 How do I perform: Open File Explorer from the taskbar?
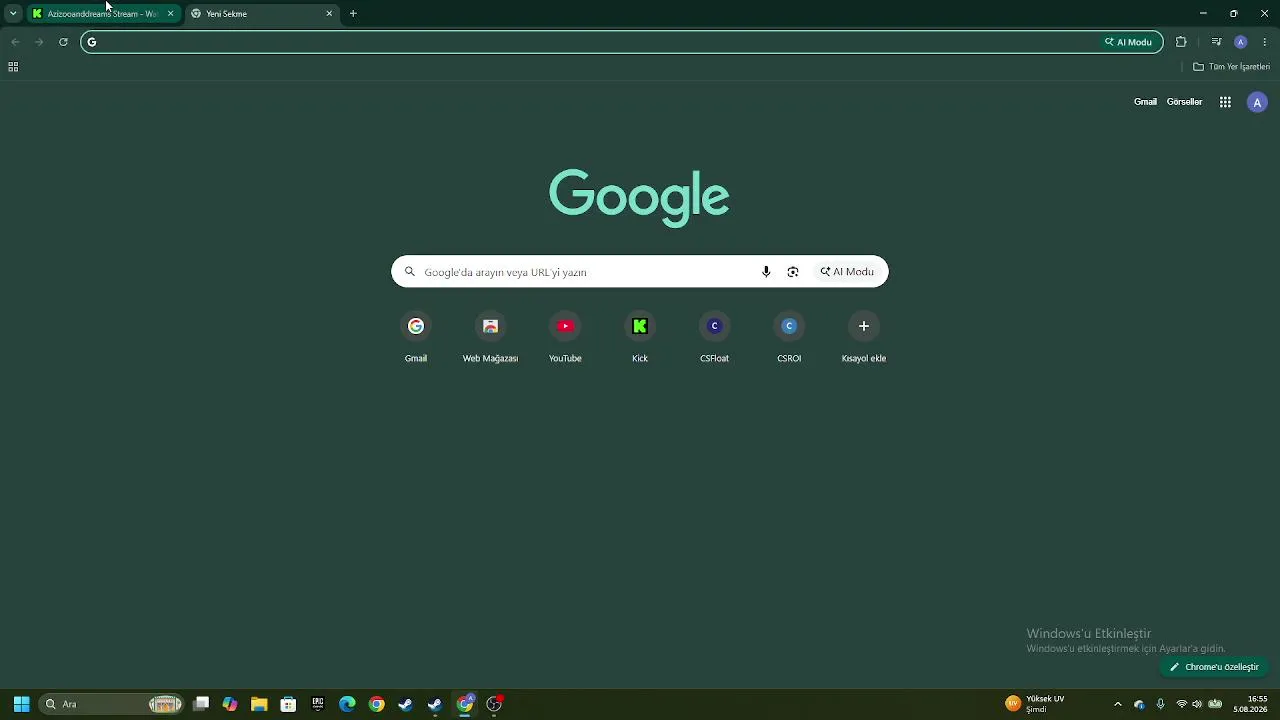(259, 704)
